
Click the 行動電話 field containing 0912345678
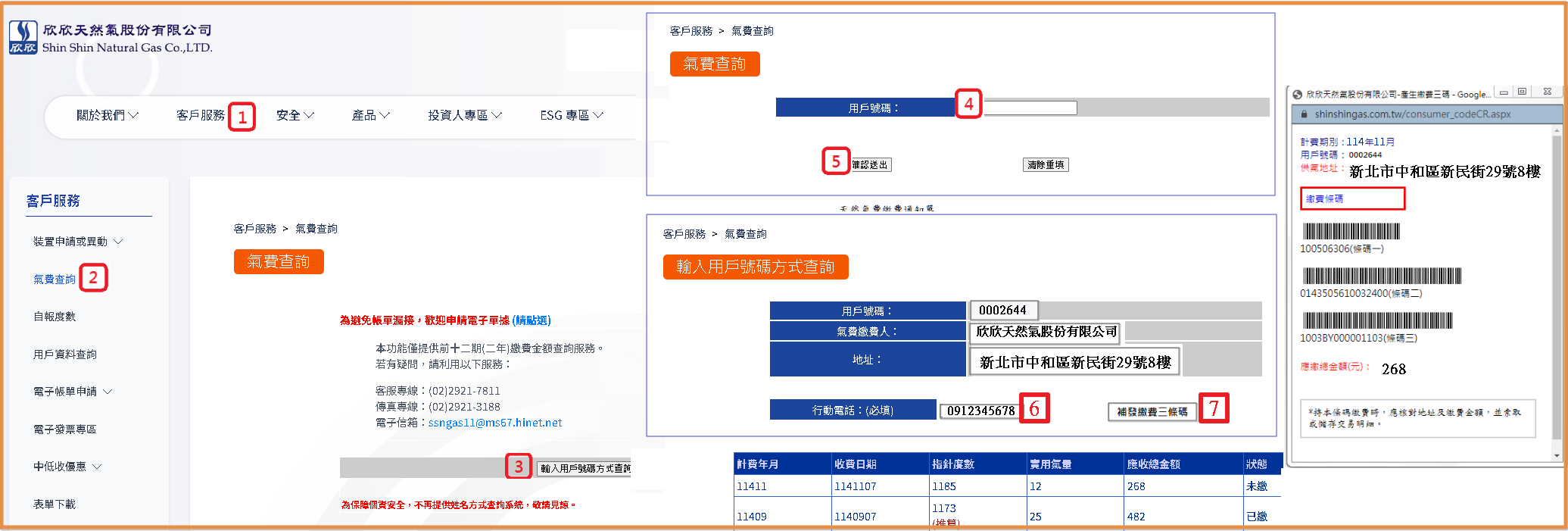(x=980, y=411)
